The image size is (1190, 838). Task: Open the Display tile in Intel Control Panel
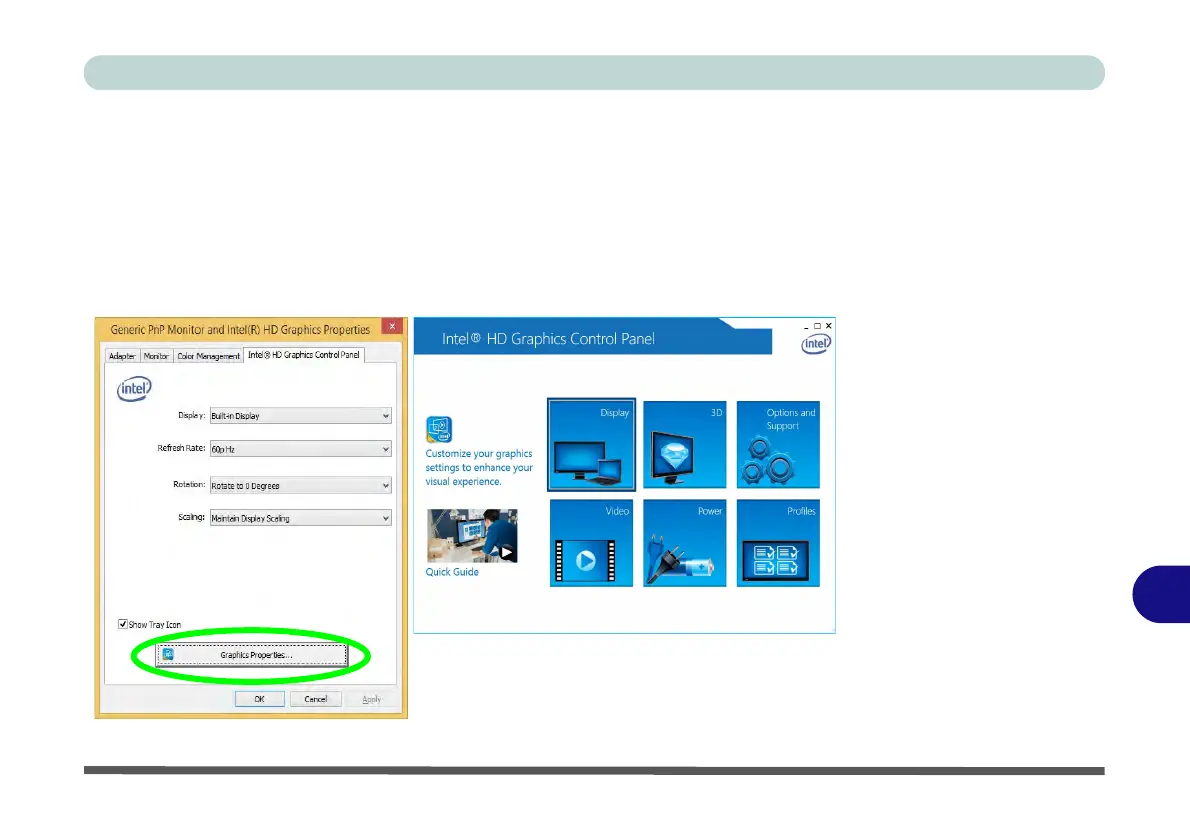click(591, 445)
